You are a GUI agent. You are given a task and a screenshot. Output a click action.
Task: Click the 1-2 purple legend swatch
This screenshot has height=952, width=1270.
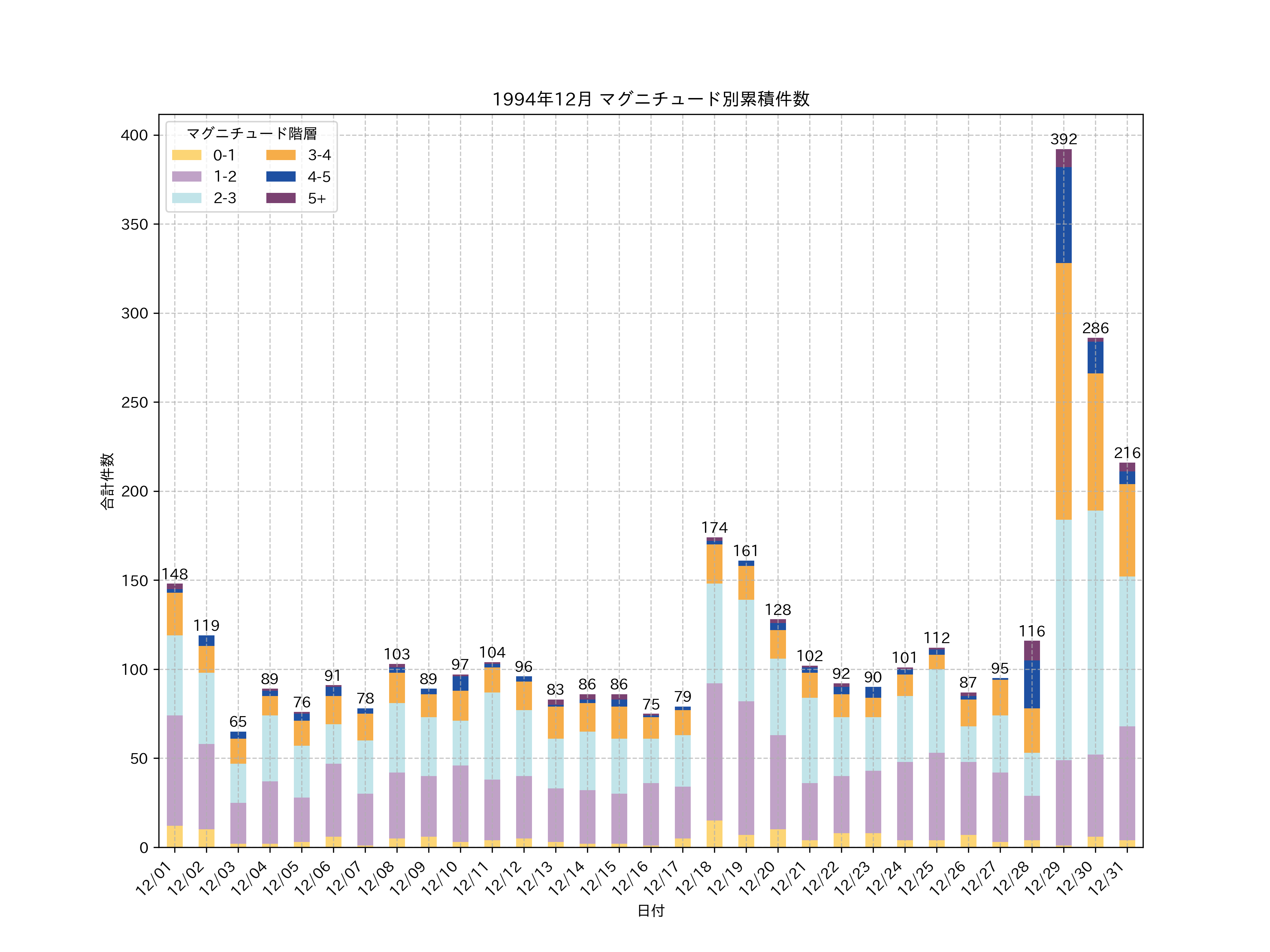click(187, 177)
